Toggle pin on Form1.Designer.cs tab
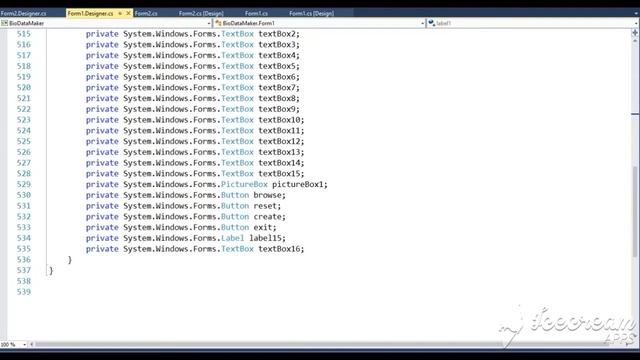This screenshot has width=640, height=360. pos(120,13)
